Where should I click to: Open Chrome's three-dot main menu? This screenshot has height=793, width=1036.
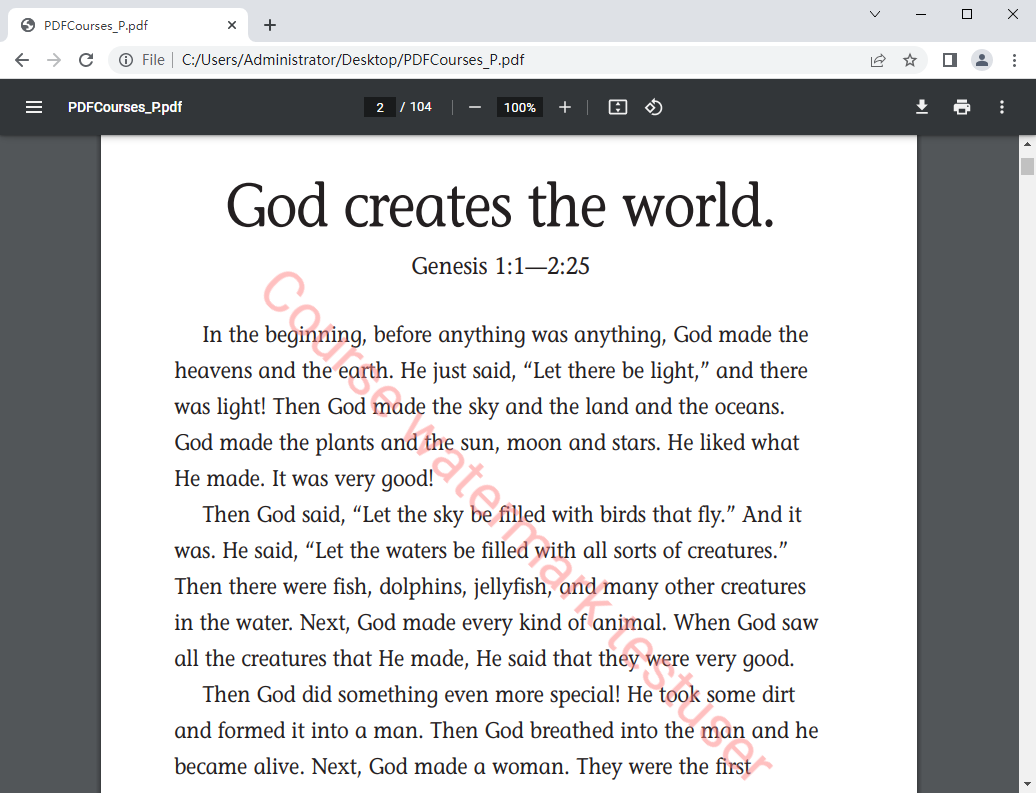click(x=1014, y=60)
